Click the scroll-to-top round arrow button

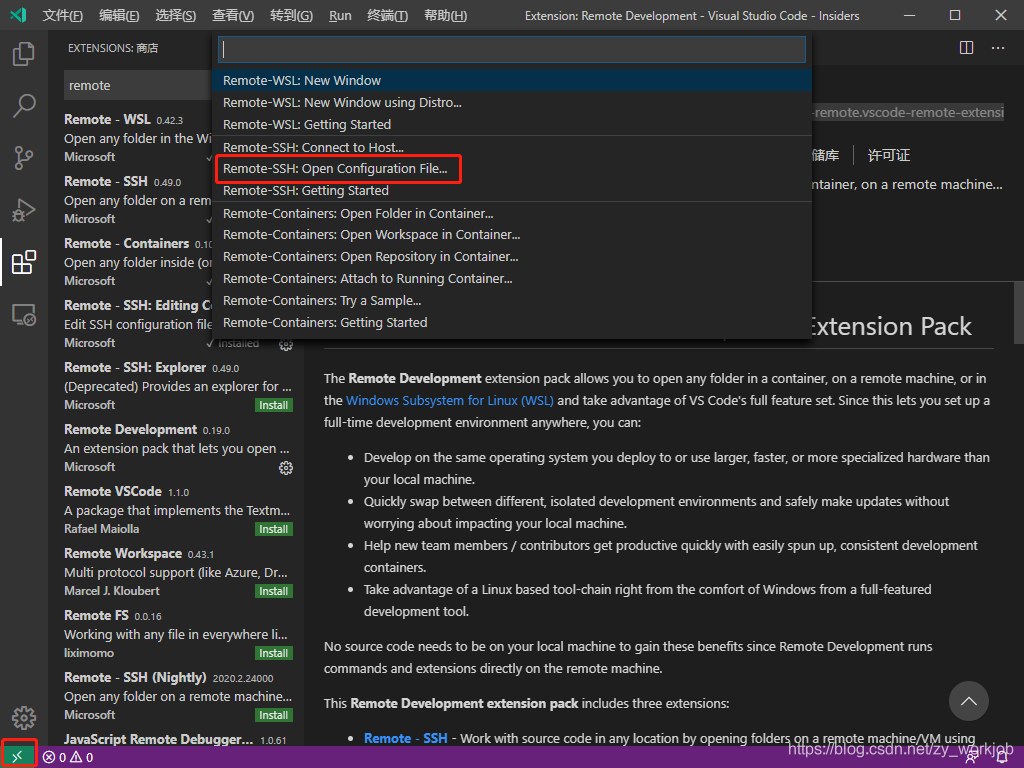click(968, 701)
